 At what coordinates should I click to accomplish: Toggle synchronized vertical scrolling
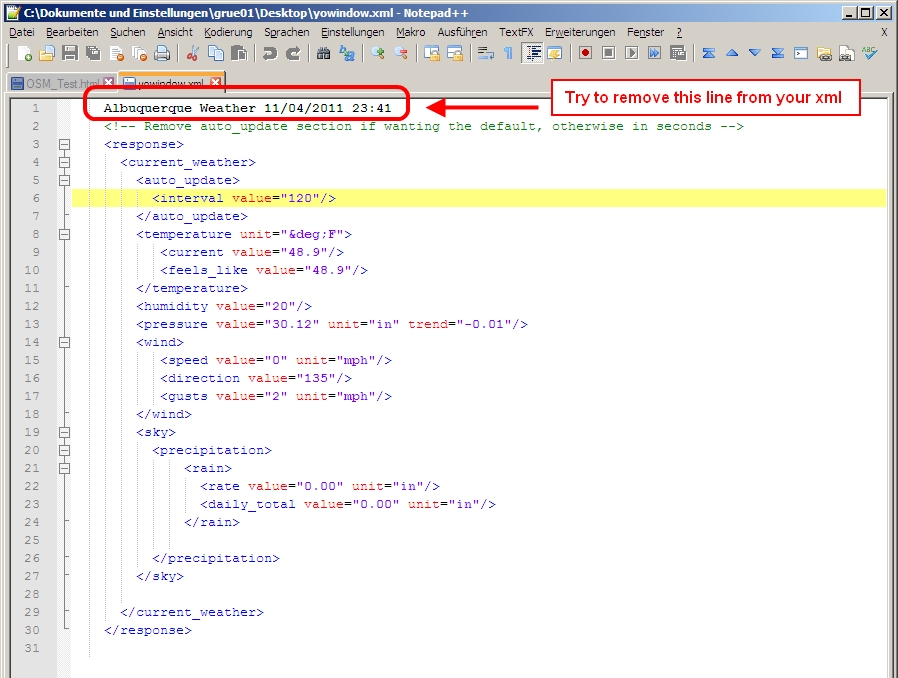tap(432, 53)
